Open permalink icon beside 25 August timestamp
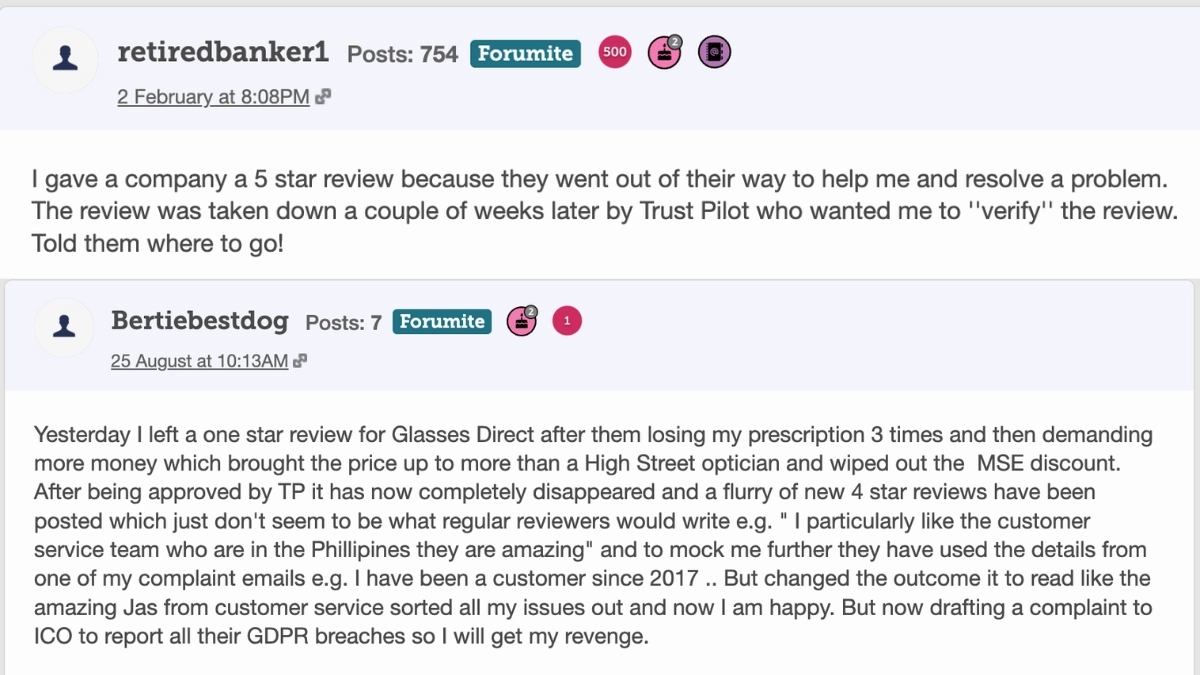The height and width of the screenshot is (675, 1200). [x=300, y=361]
